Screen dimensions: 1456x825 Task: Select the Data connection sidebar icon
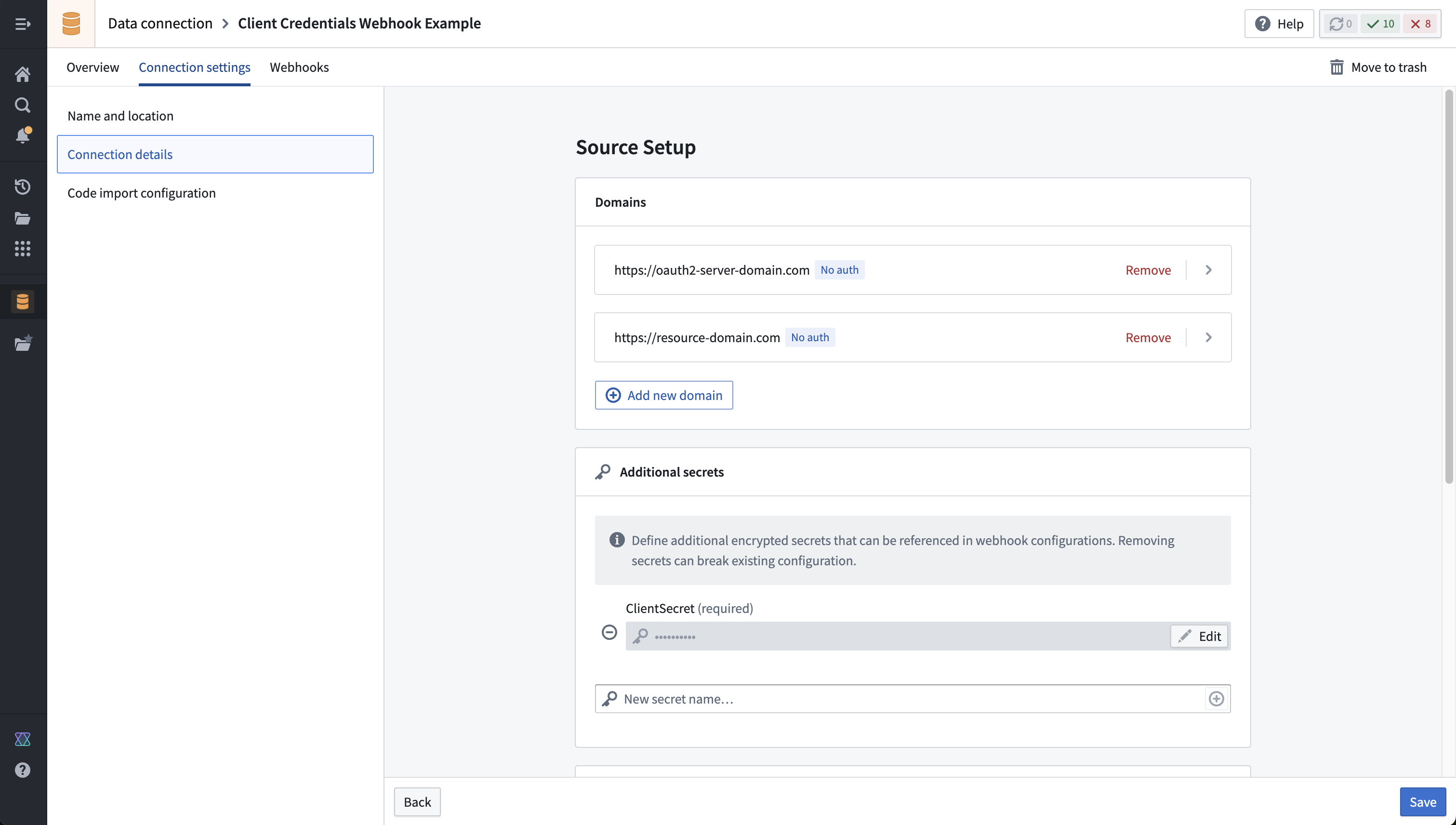point(23,302)
